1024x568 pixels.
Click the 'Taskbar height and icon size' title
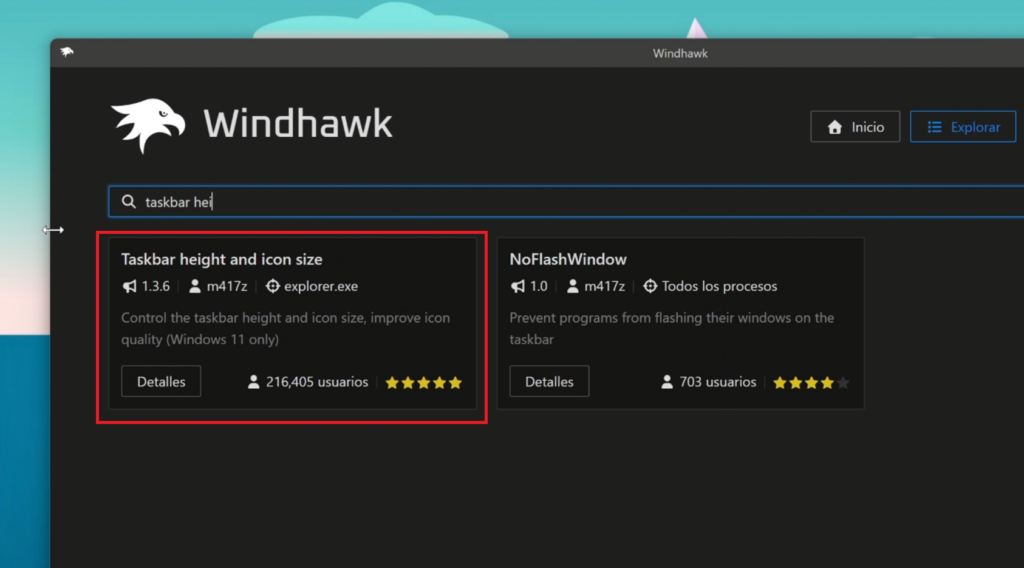221,259
